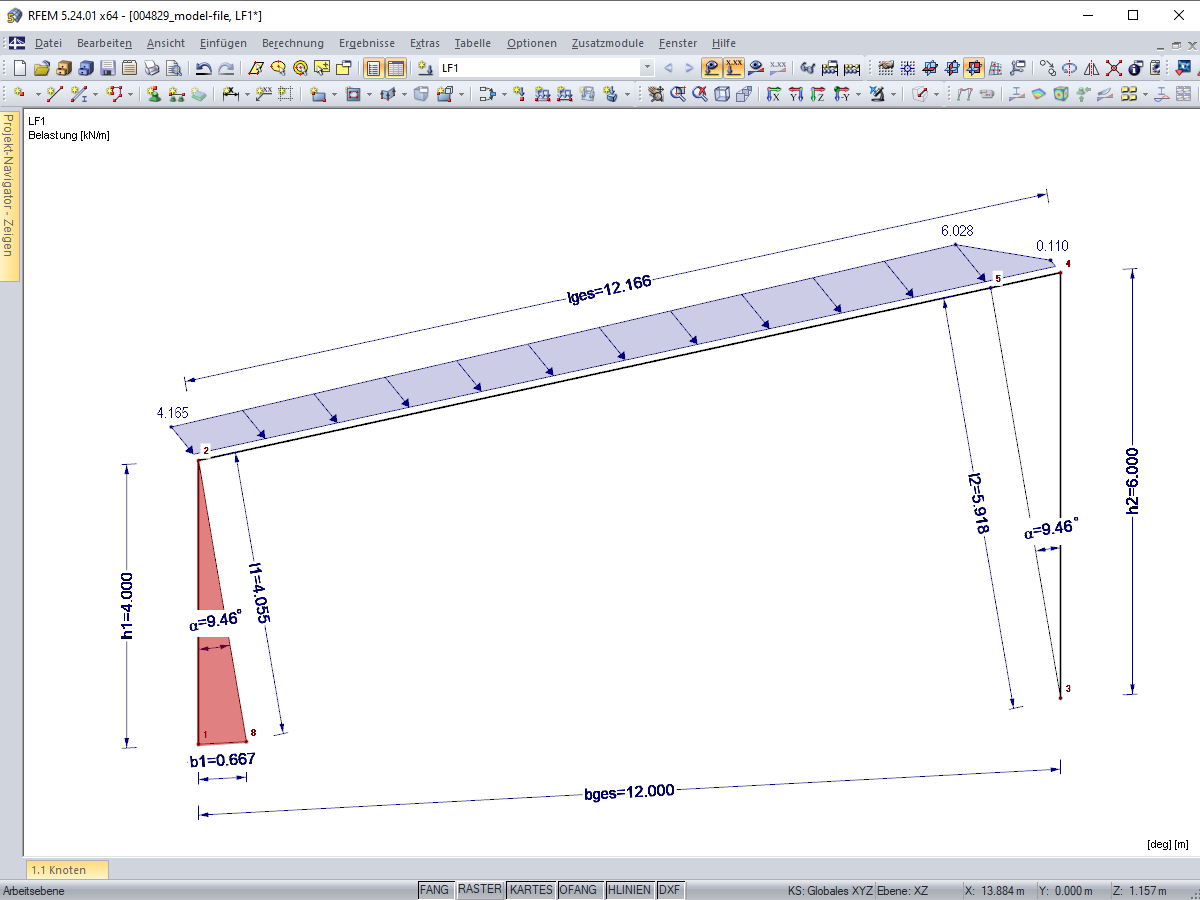Click the red delete cross icon
This screenshot has width=1200, height=900.
tap(1113, 68)
